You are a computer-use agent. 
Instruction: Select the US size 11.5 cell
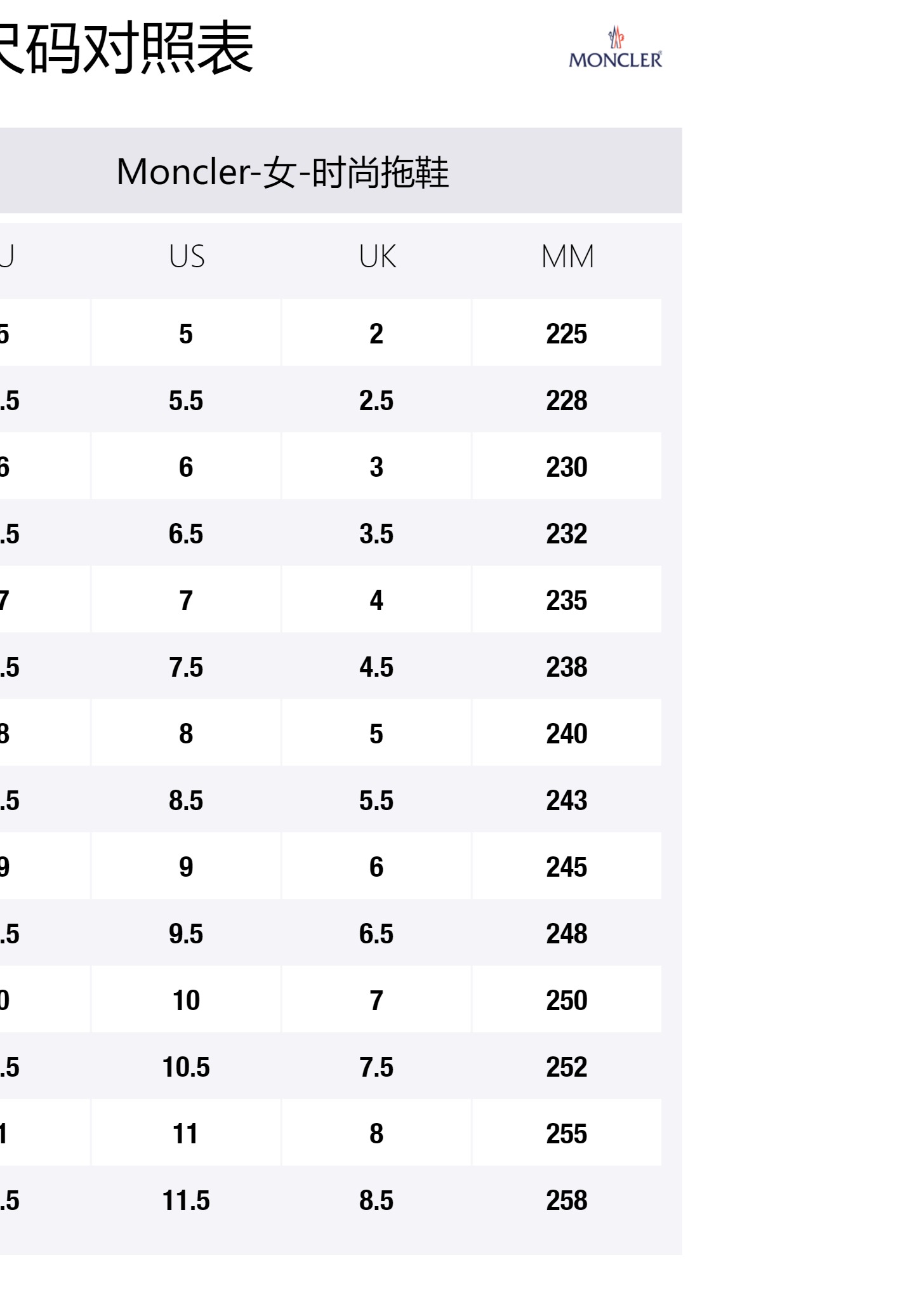(x=186, y=1200)
